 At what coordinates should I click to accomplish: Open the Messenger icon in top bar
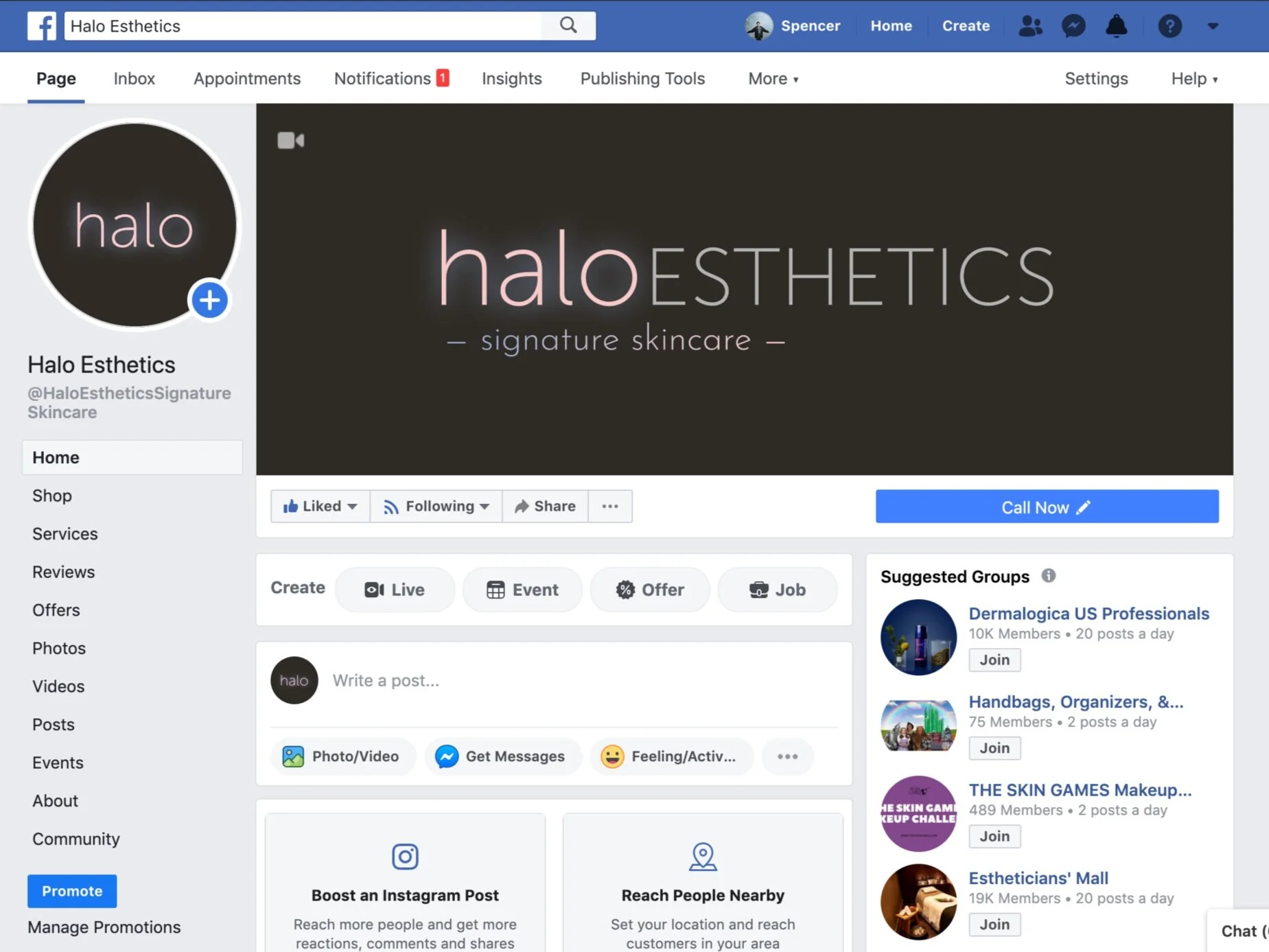pyautogui.click(x=1073, y=26)
